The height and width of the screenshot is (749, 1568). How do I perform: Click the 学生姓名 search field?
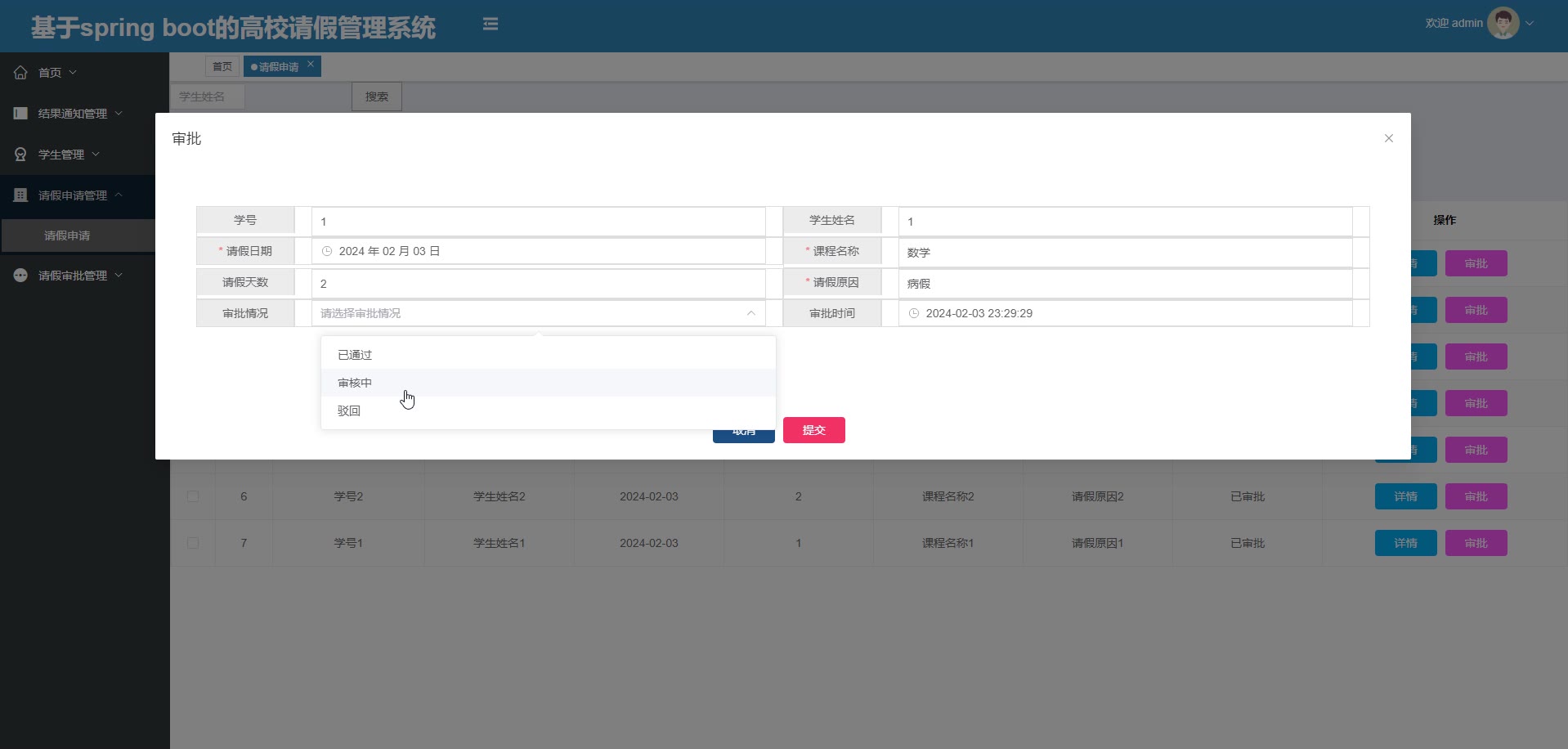(208, 96)
